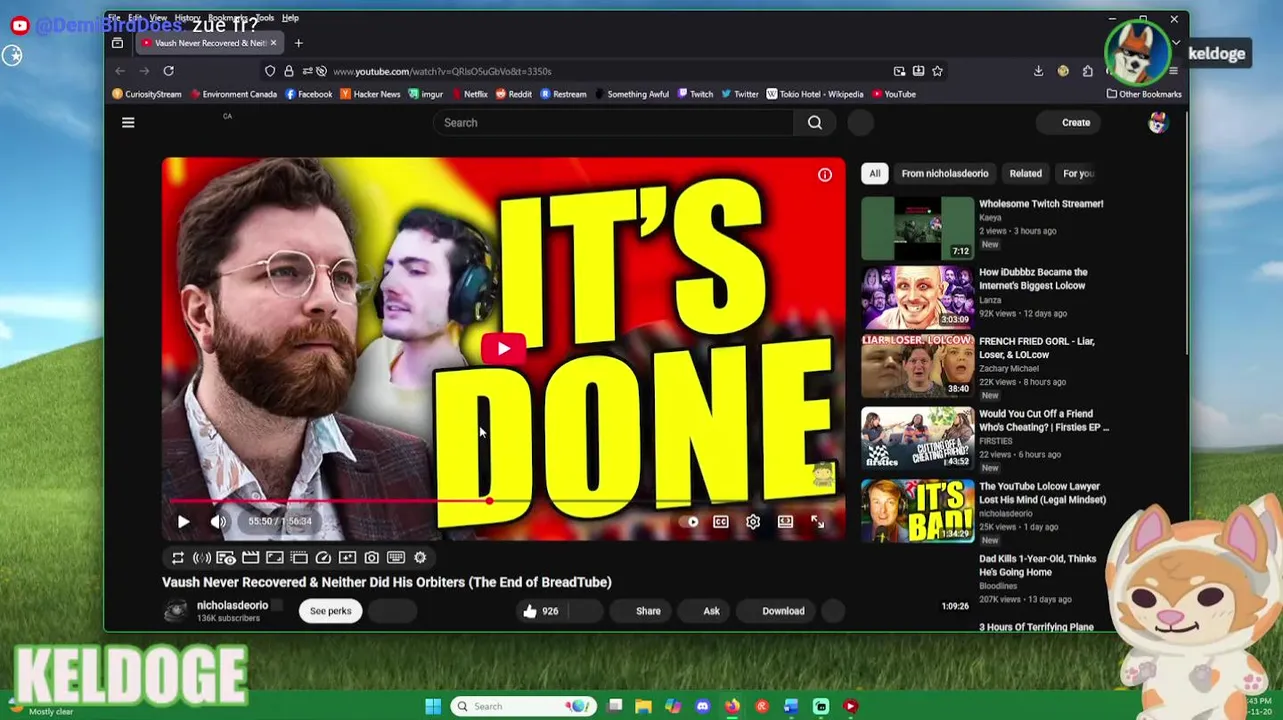Bookmark this page with star icon
Screen dimensions: 1283x720
tap(937, 71)
